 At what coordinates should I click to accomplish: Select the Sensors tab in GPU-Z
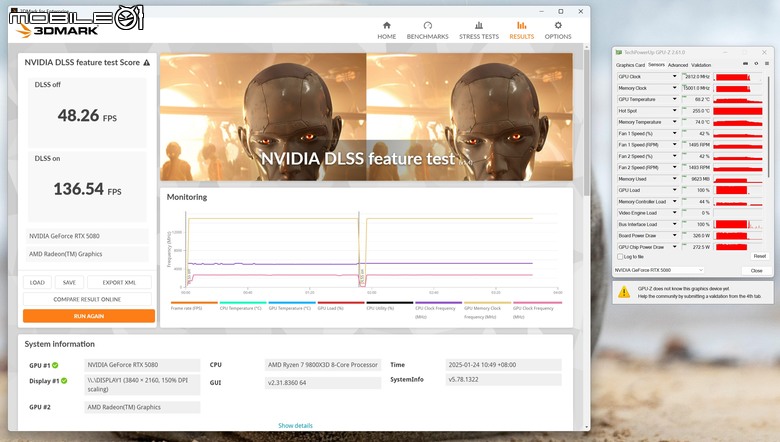[x=656, y=65]
